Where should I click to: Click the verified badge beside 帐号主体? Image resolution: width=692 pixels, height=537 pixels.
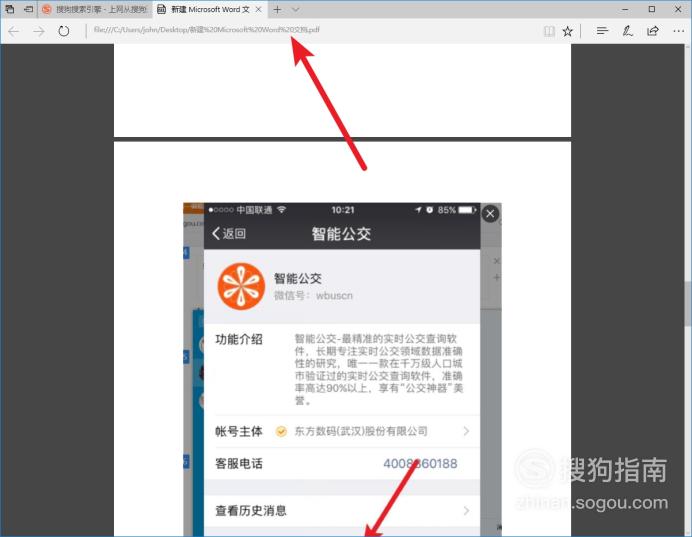click(281, 431)
